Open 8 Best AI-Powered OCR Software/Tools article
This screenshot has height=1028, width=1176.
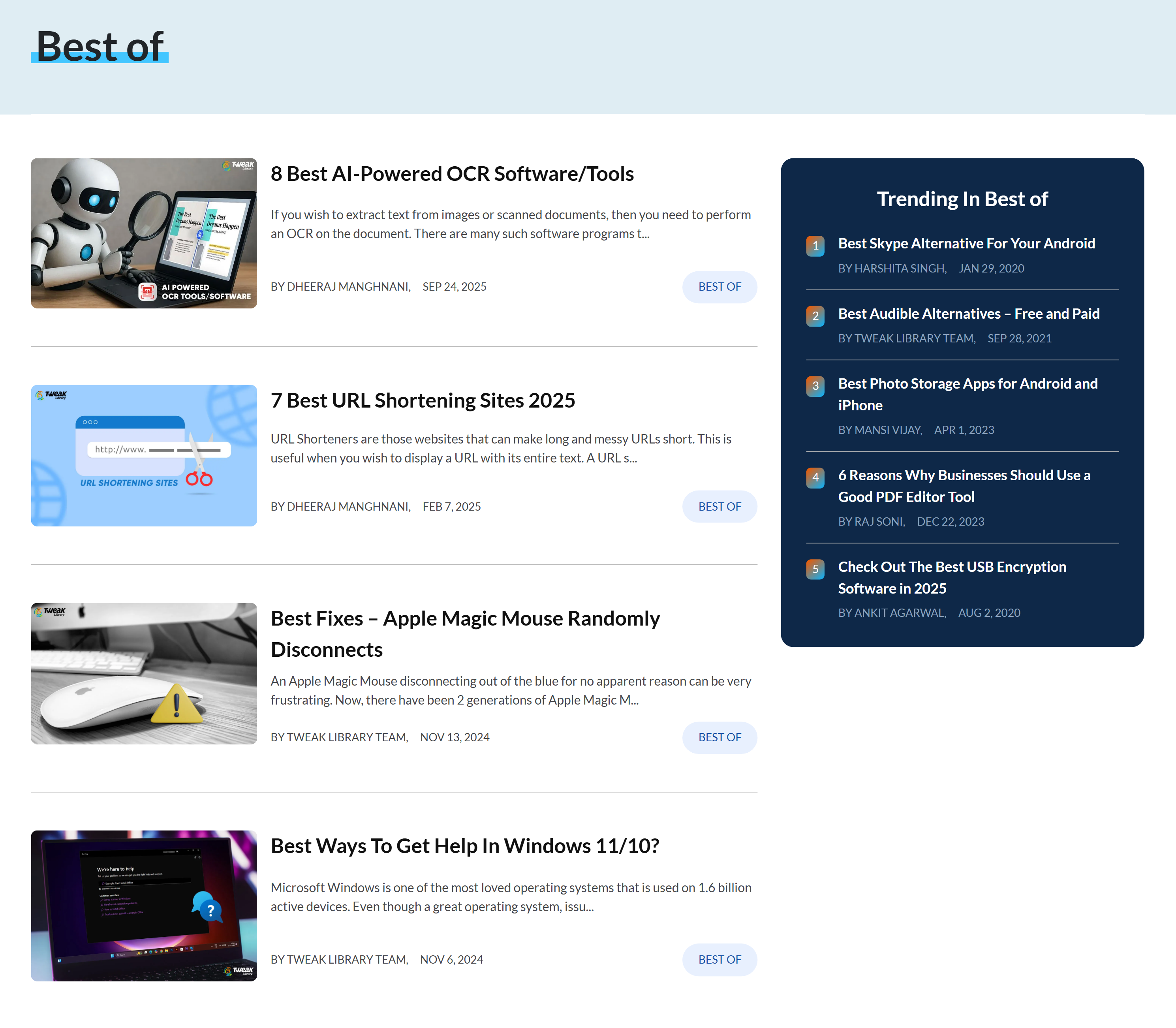451,174
